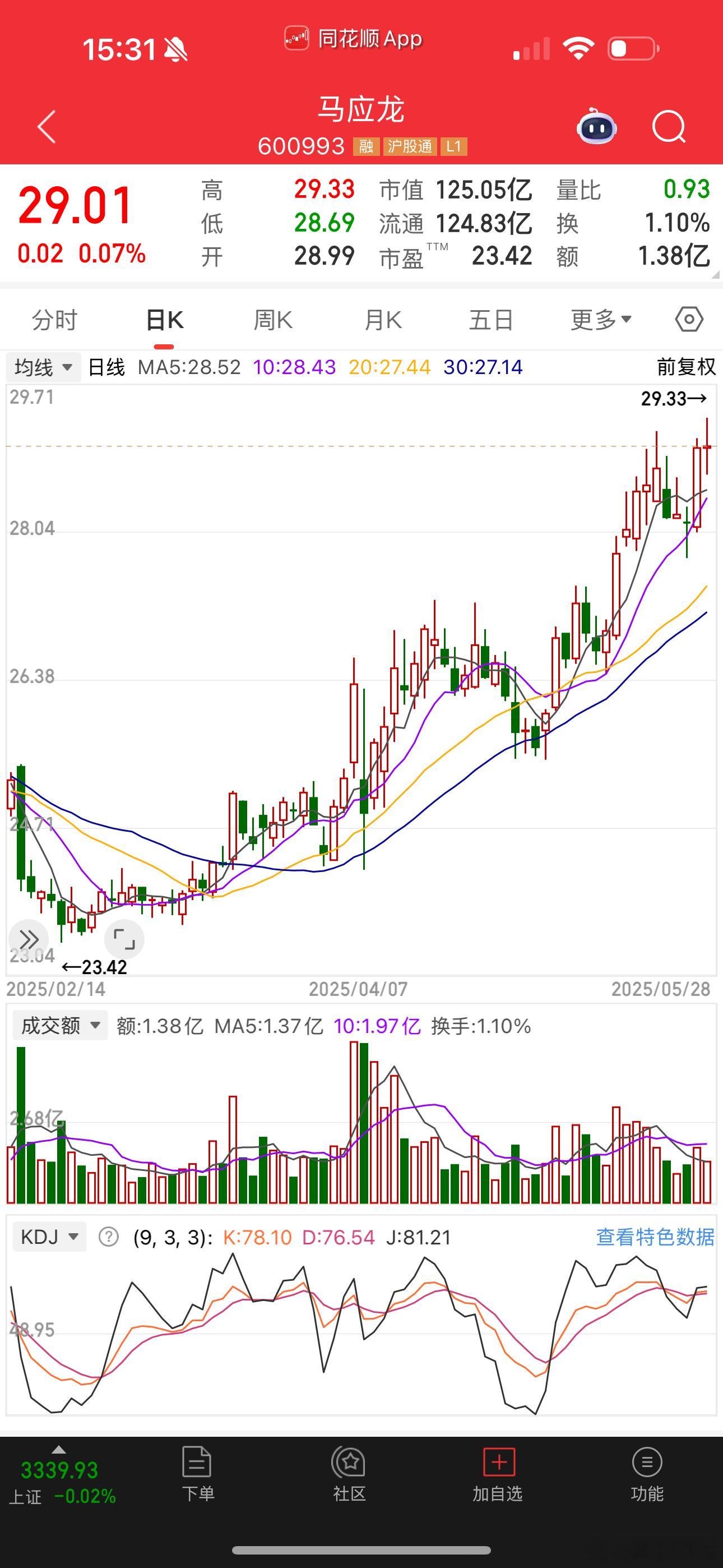Expand the 上证 index bar arrow

click(x=58, y=1449)
